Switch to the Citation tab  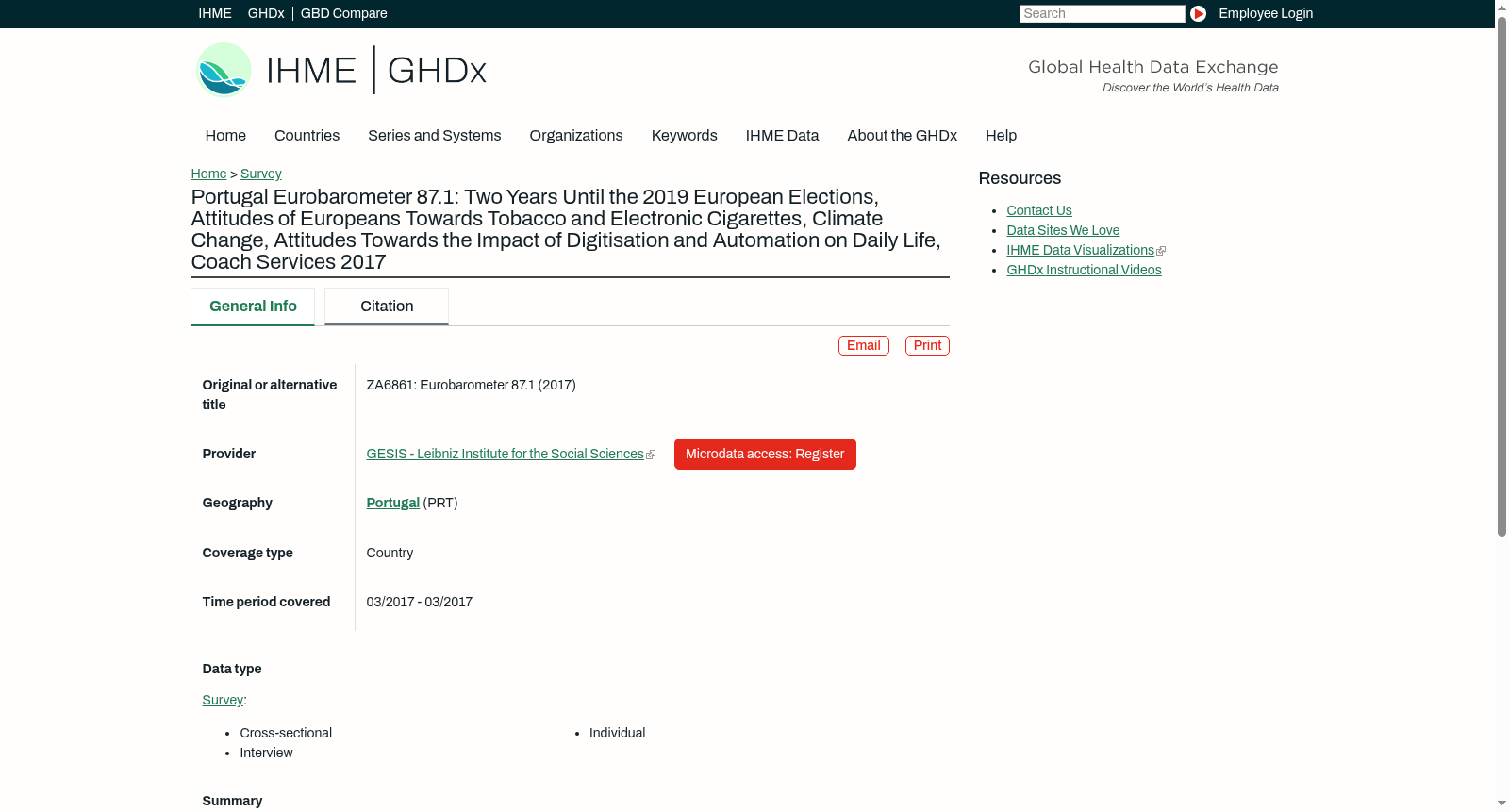point(387,307)
